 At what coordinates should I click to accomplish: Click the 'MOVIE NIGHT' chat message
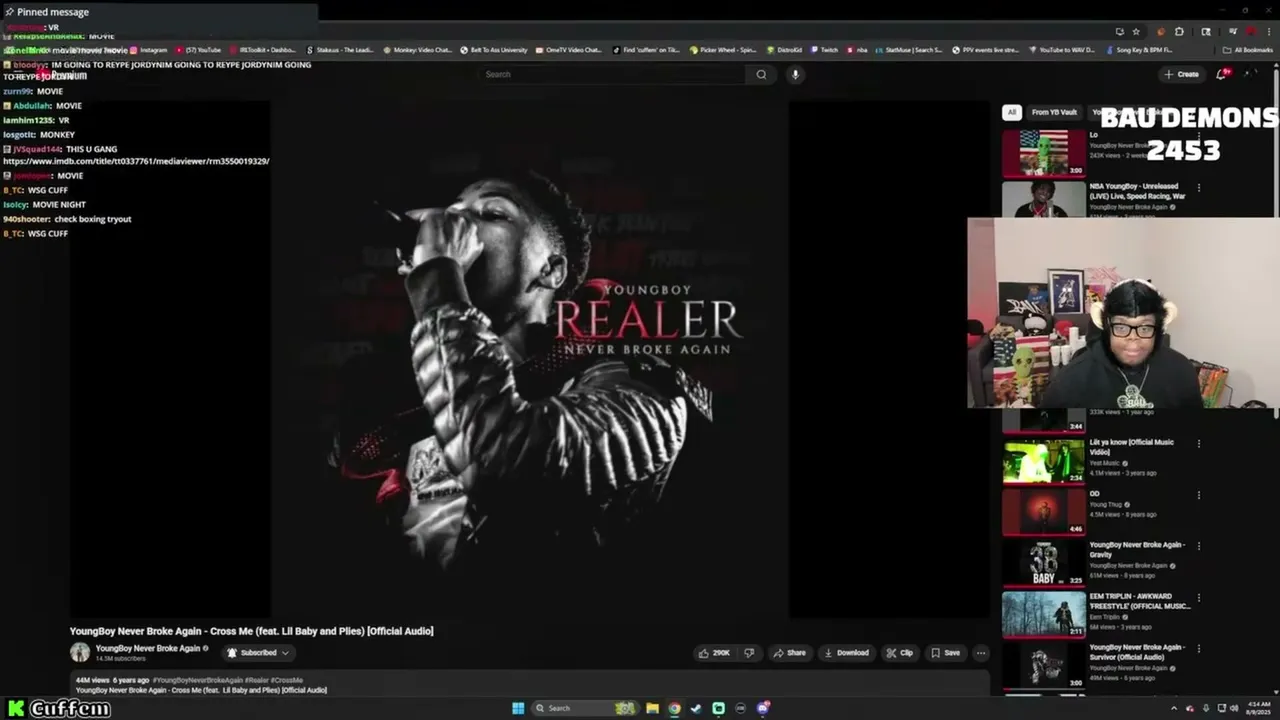tap(59, 205)
